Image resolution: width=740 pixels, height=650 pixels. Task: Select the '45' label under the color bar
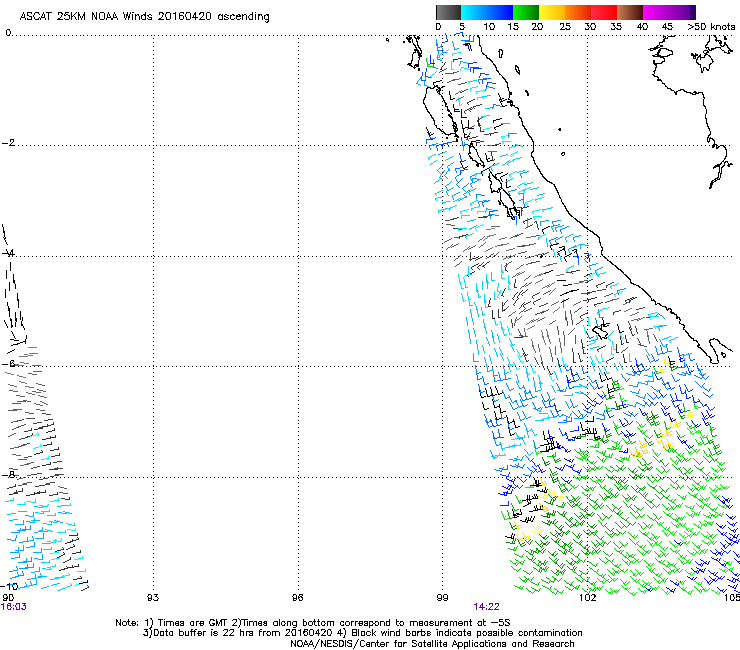667,27
